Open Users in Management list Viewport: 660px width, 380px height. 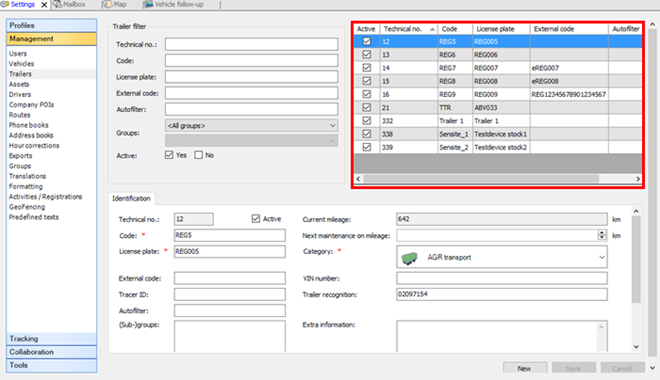[18, 53]
